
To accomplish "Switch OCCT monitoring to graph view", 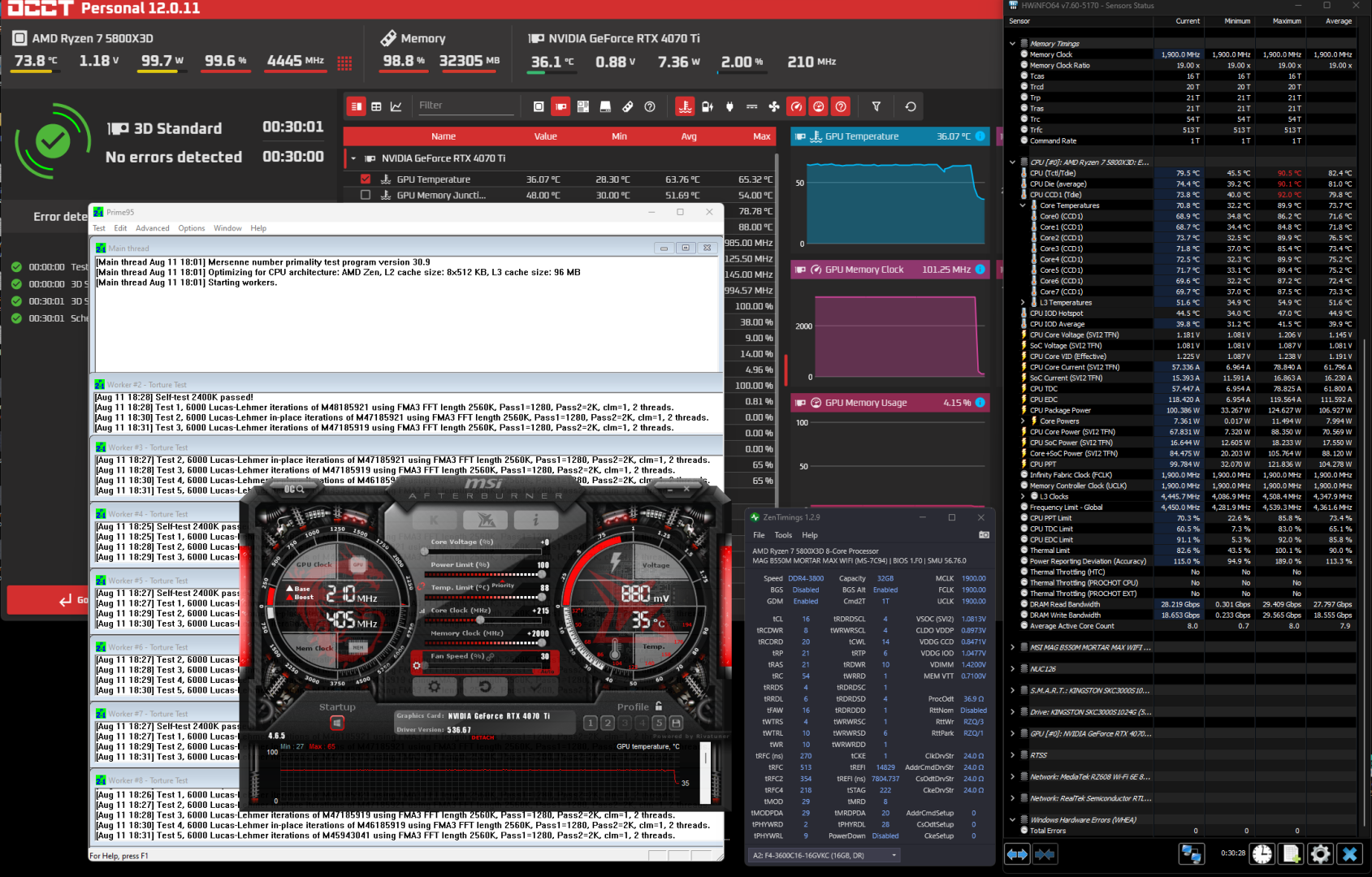I will click(x=396, y=106).
